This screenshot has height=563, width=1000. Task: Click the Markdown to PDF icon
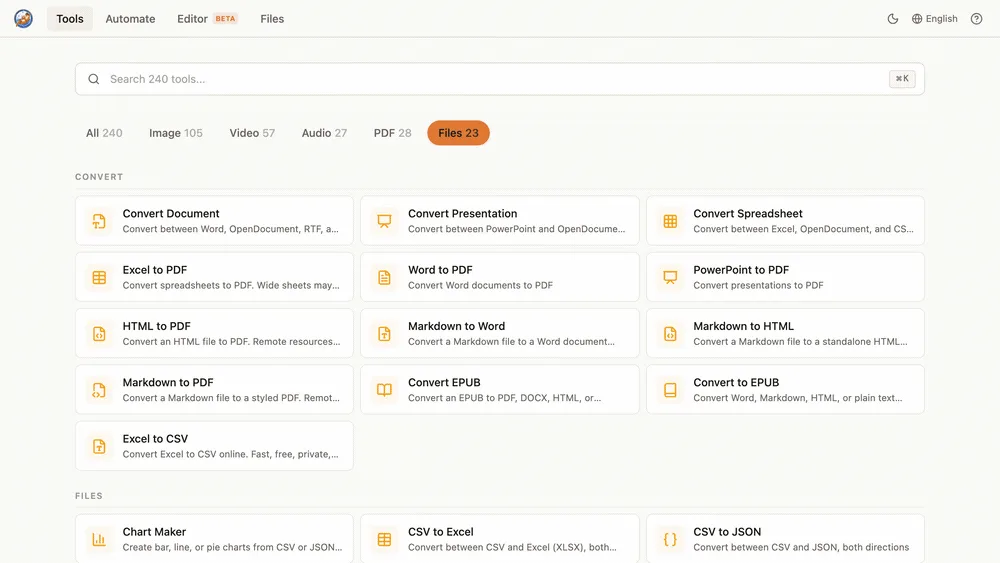click(99, 390)
